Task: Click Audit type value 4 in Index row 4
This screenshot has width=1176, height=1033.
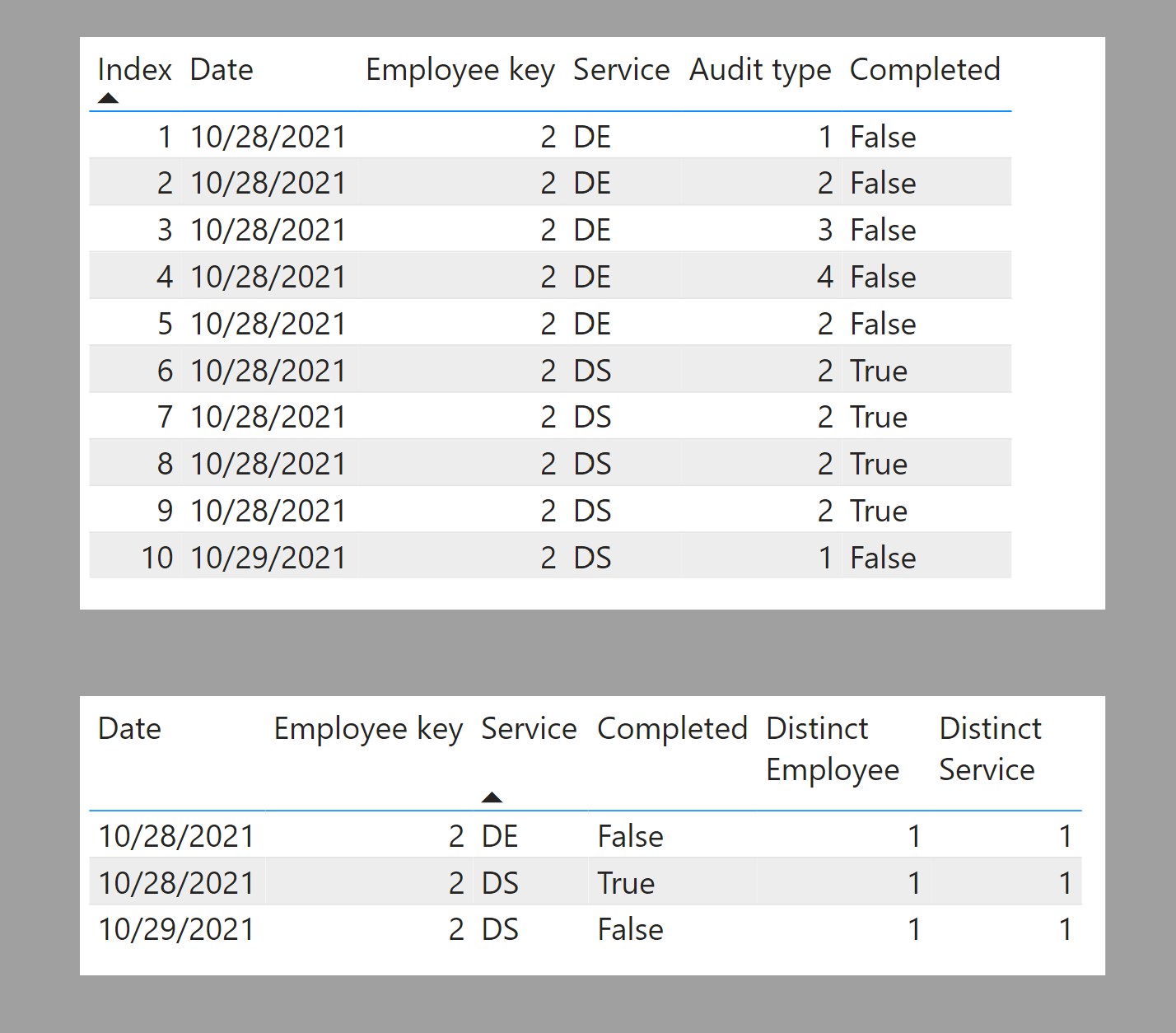Action: 825,277
